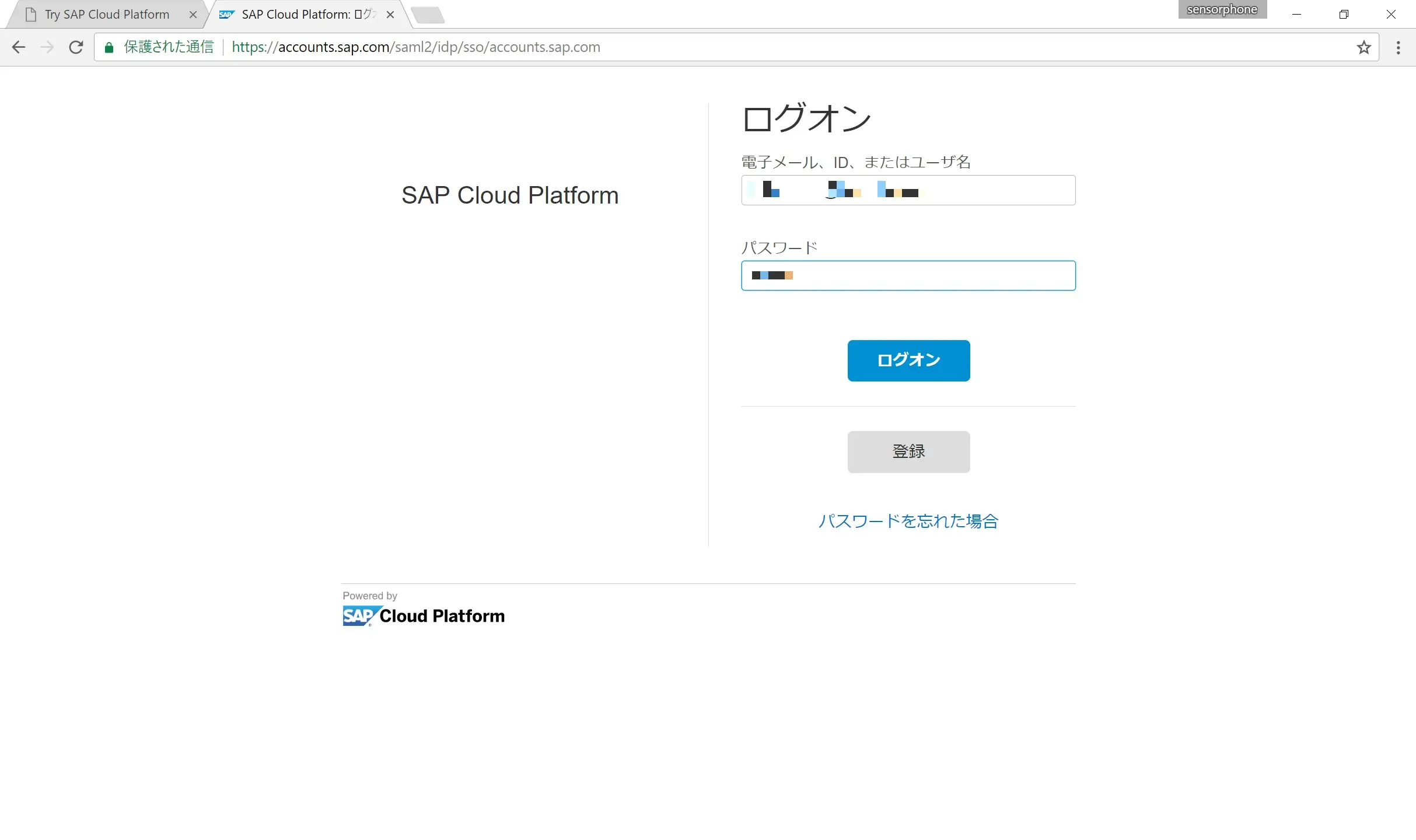
Task: Click the SAP Cloud Platform footer logo
Action: pyautogui.click(x=424, y=615)
